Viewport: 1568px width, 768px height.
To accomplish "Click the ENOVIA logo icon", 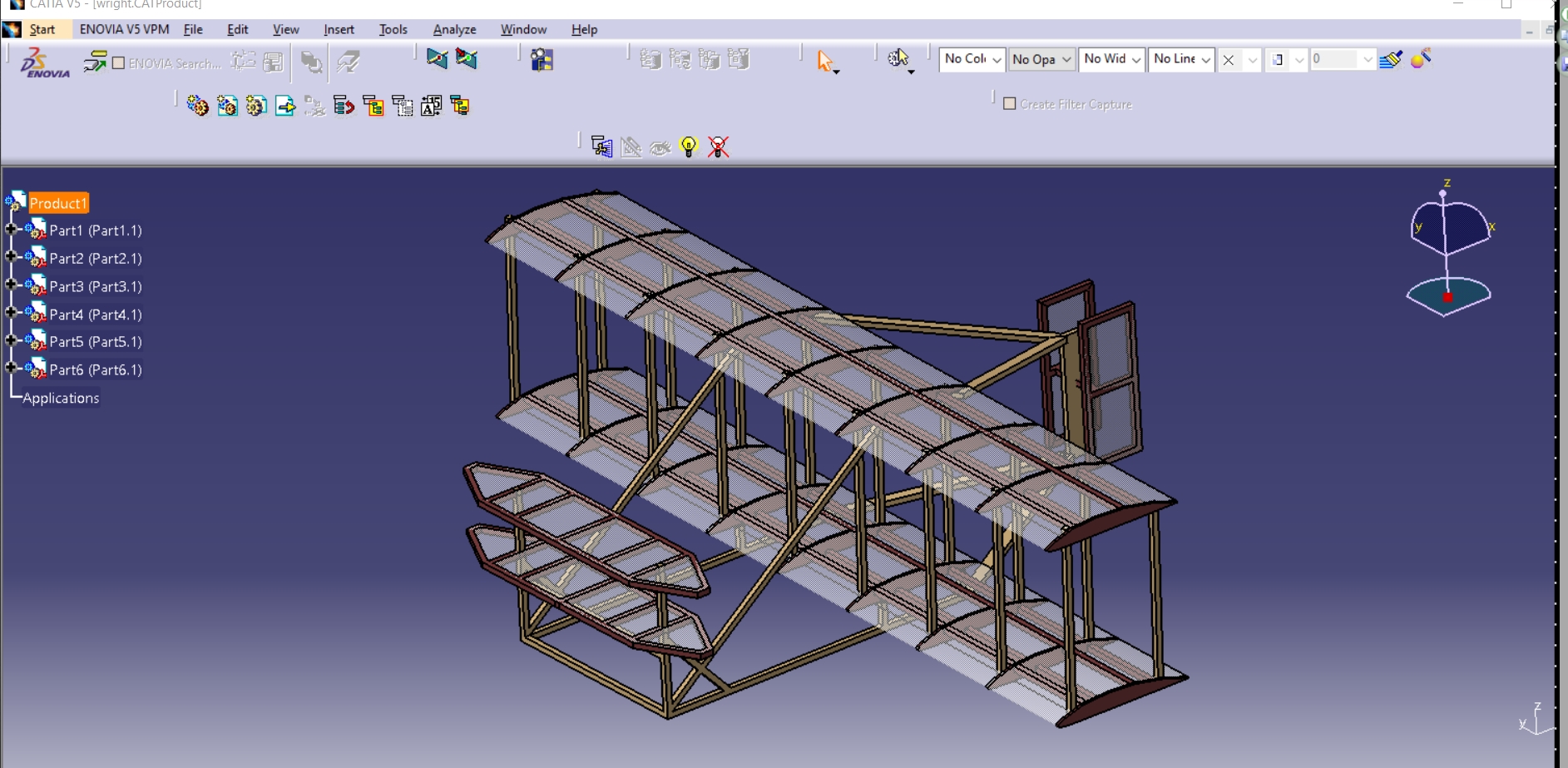I will coord(45,62).
